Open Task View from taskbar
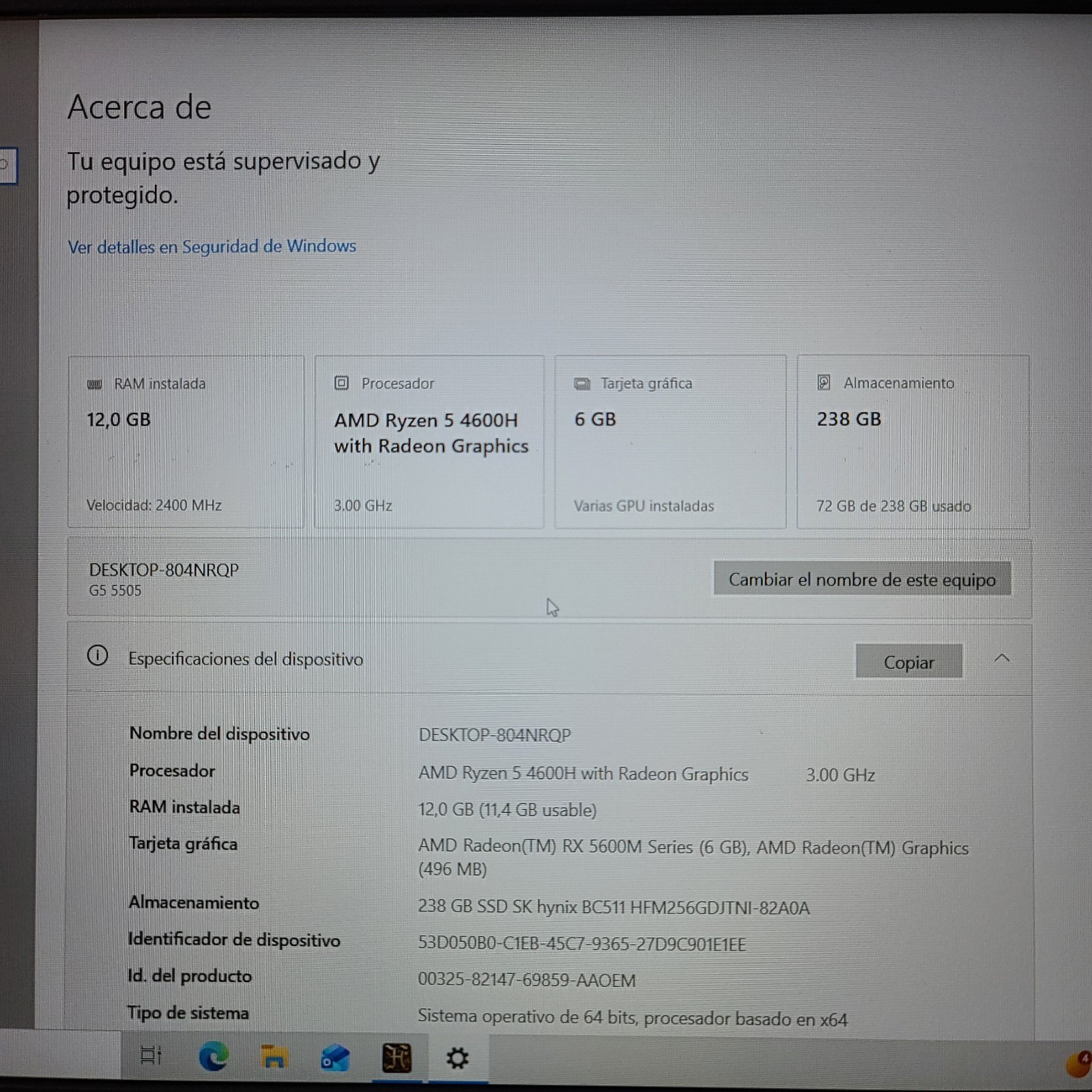This screenshot has height=1092, width=1092. (151, 1056)
